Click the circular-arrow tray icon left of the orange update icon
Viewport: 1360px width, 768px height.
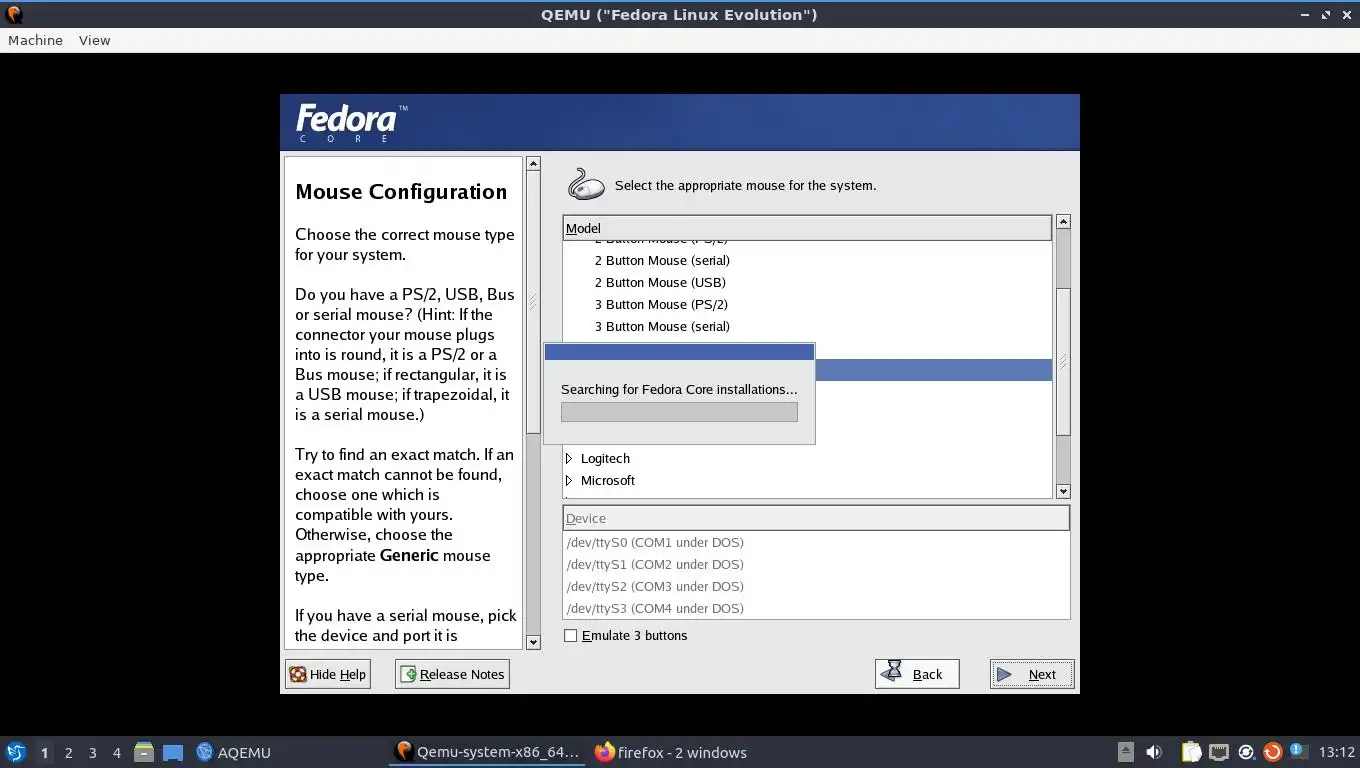[x=1246, y=752]
